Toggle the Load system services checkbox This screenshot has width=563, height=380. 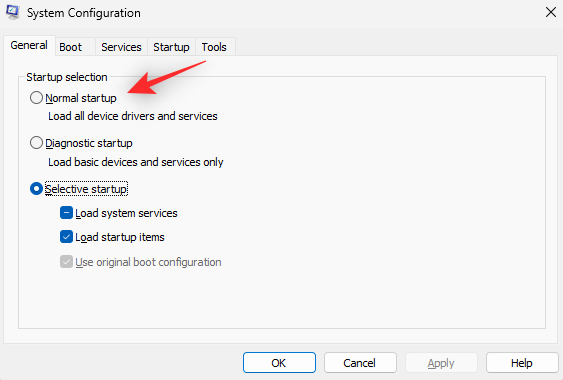pyautogui.click(x=66, y=213)
